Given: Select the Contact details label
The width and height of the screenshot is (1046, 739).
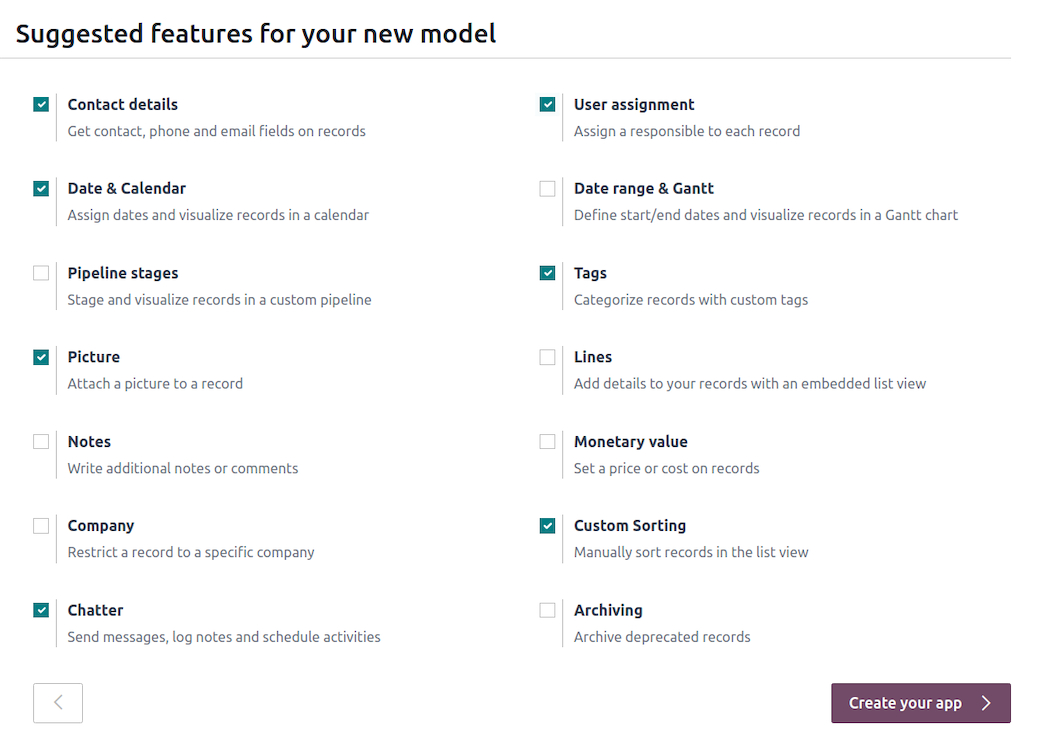Looking at the screenshot, I should [x=122, y=104].
